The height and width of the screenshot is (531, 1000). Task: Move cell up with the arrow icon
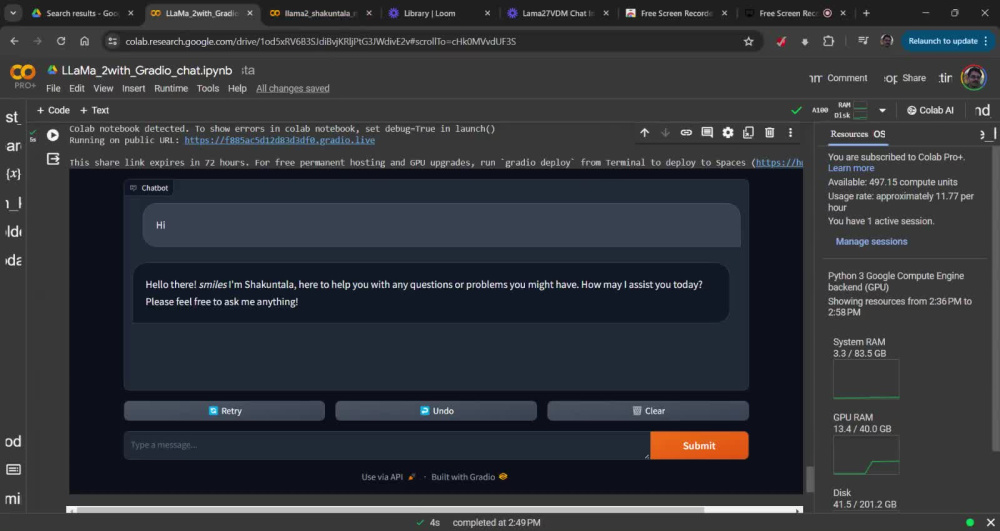tap(645, 133)
